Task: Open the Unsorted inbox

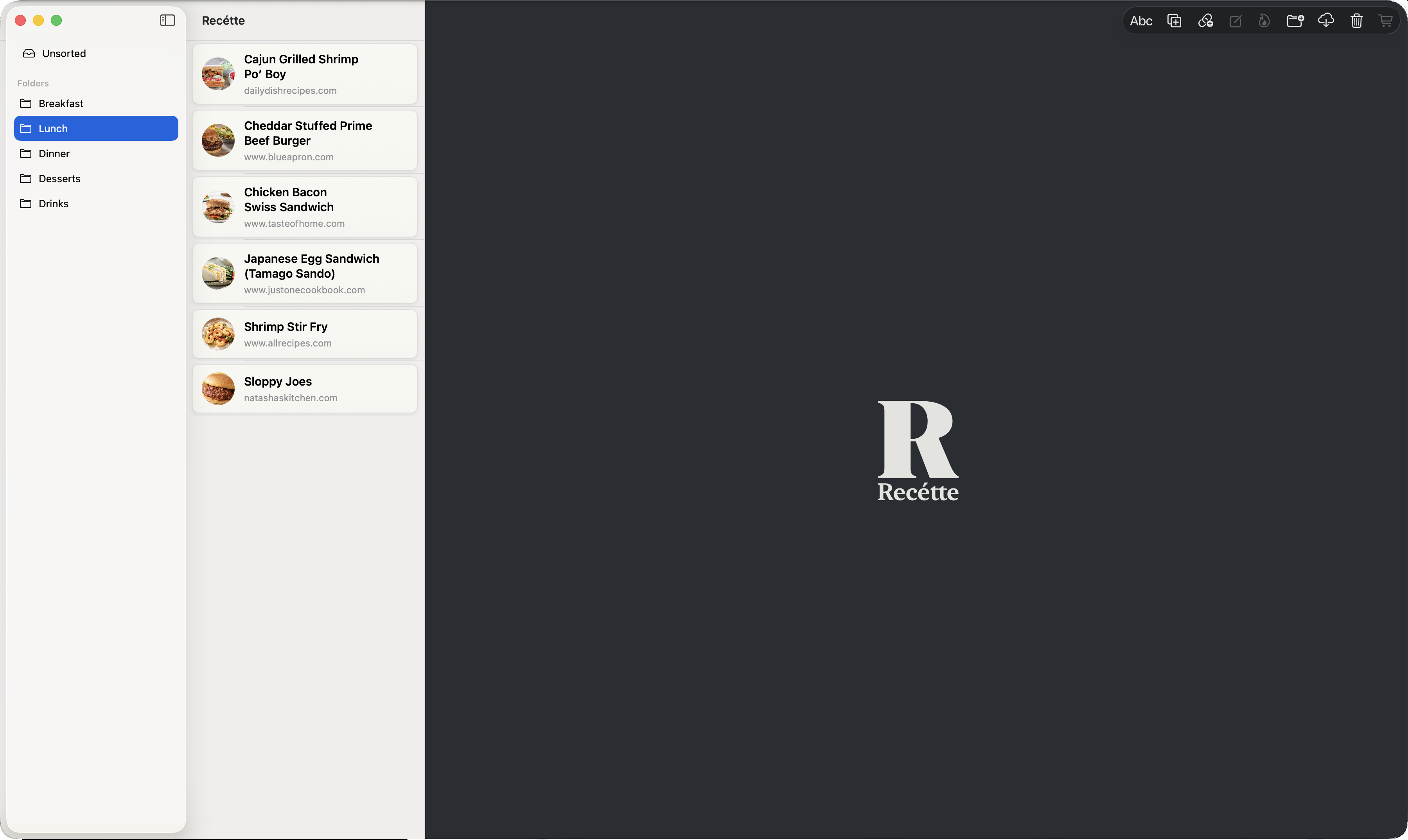Action: [x=63, y=53]
